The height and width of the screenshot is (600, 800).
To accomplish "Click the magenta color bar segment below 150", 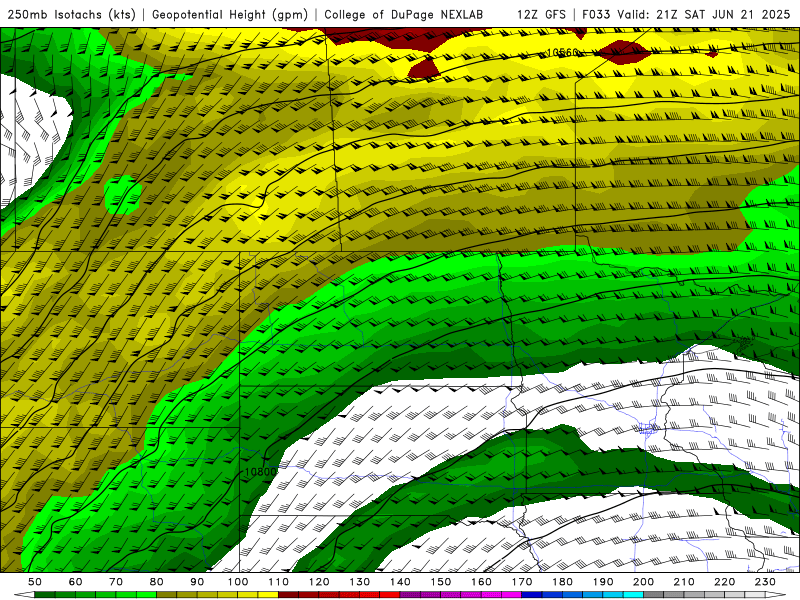I will click(451, 595).
